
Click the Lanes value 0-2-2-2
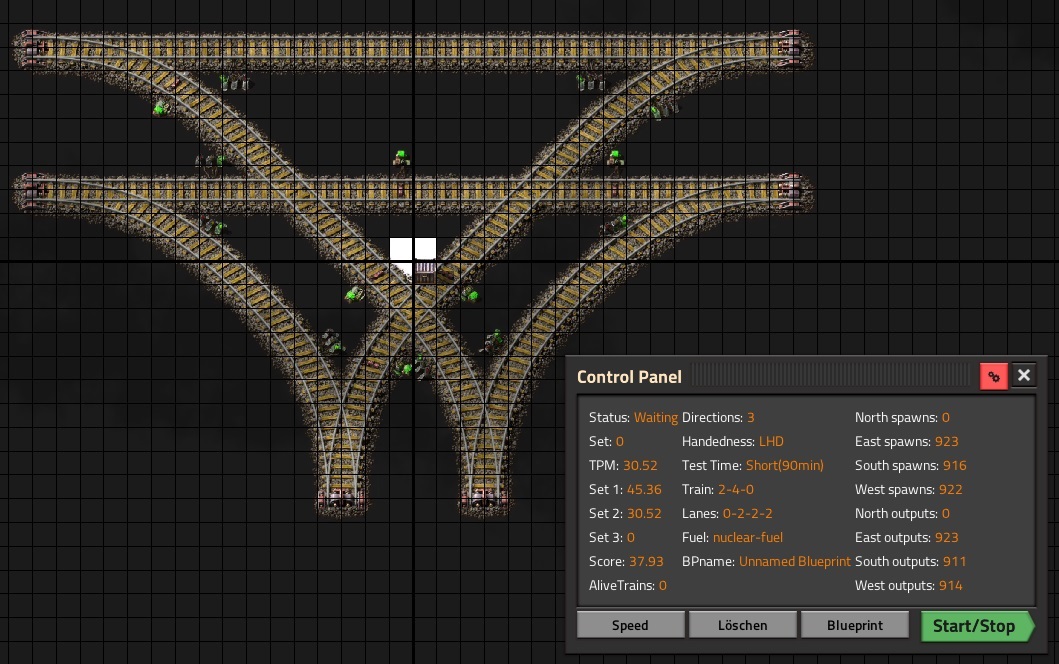tap(748, 513)
